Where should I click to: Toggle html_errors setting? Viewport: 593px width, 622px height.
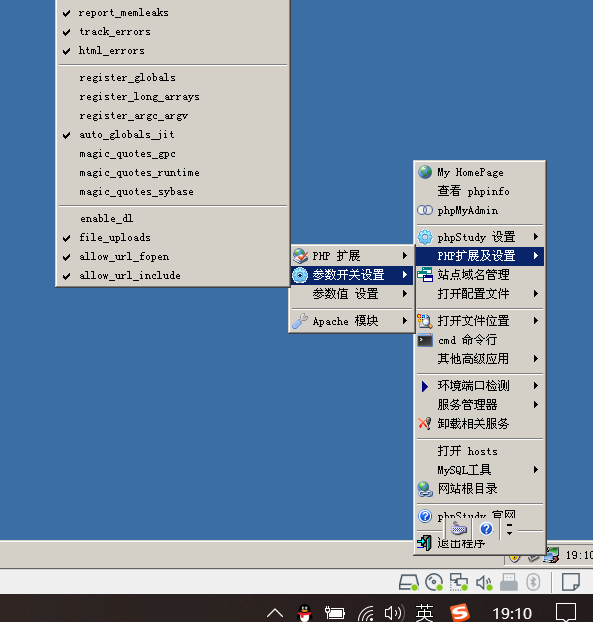point(172,51)
